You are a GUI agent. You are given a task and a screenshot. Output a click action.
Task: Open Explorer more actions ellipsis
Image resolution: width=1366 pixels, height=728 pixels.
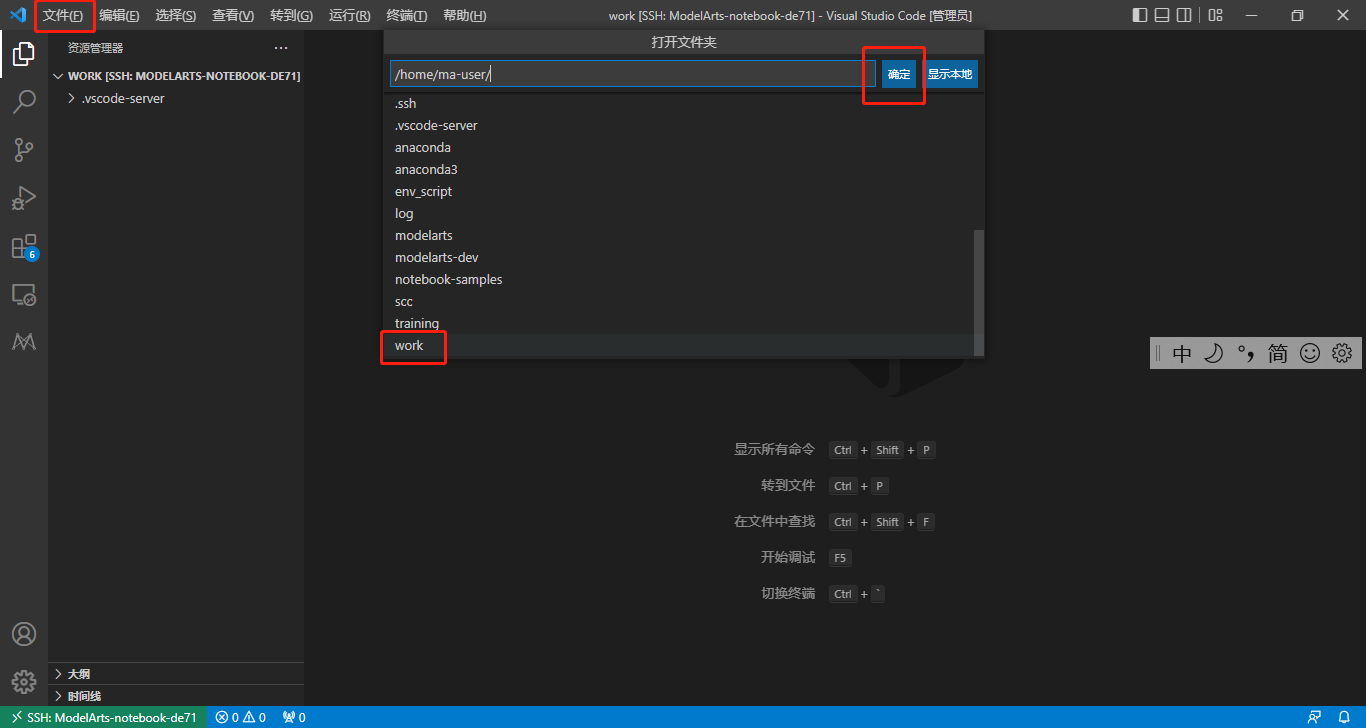281,48
